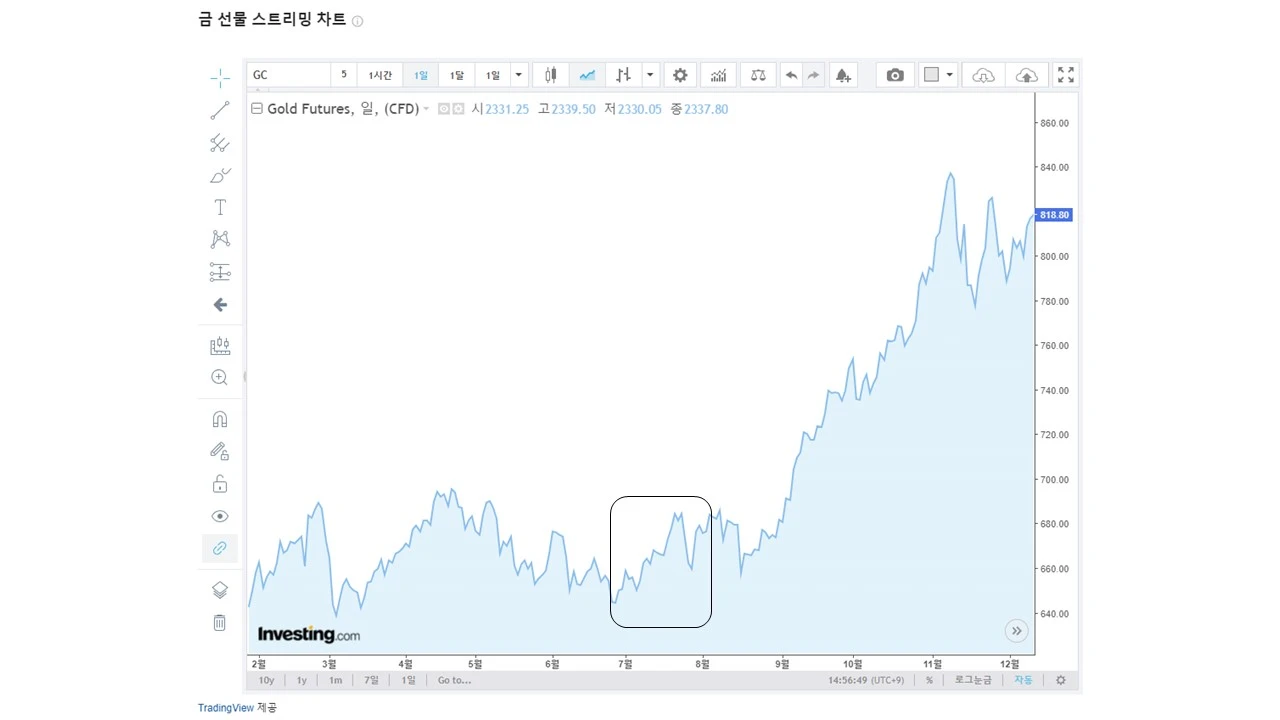The width and height of the screenshot is (1280, 720).
Task: Open the Go to... date dialog
Action: pyautogui.click(x=454, y=680)
